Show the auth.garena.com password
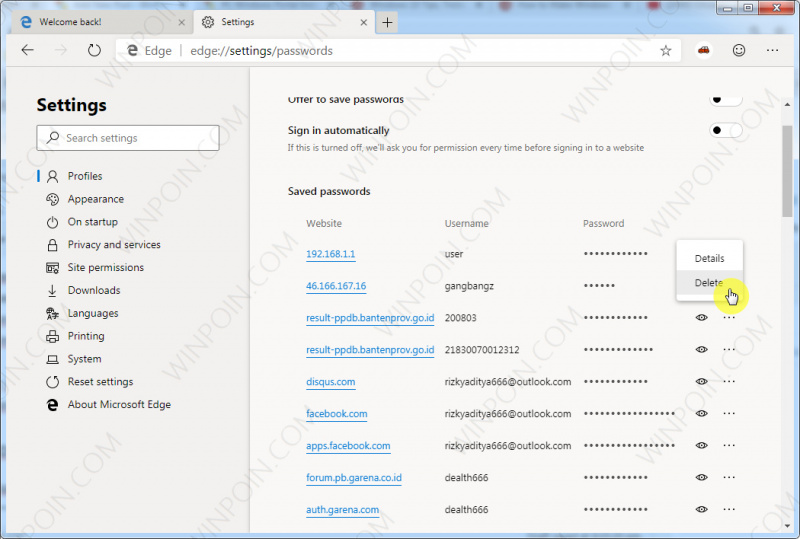Image resolution: width=800 pixels, height=539 pixels. [702, 509]
